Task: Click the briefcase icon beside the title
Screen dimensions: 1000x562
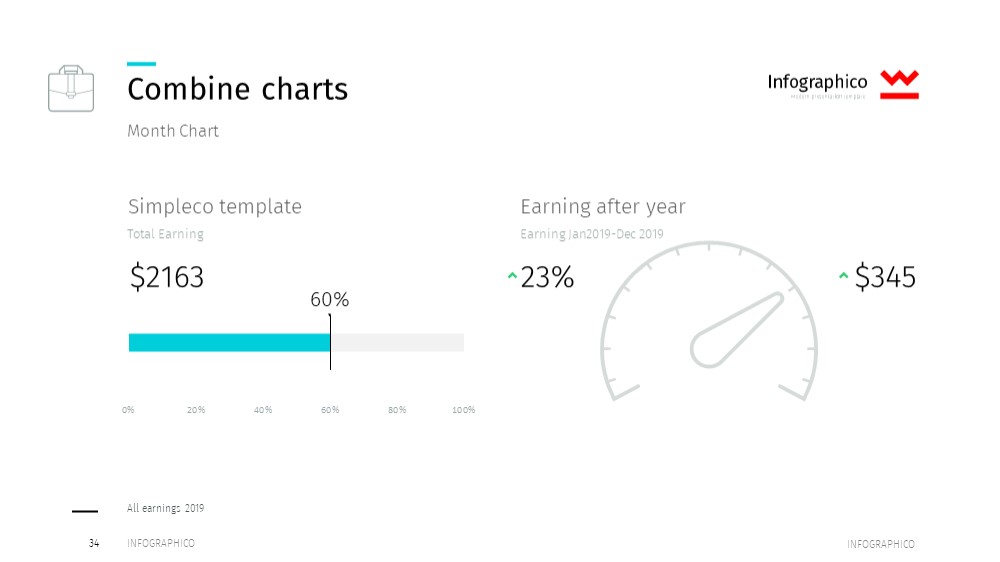Action: (71, 89)
